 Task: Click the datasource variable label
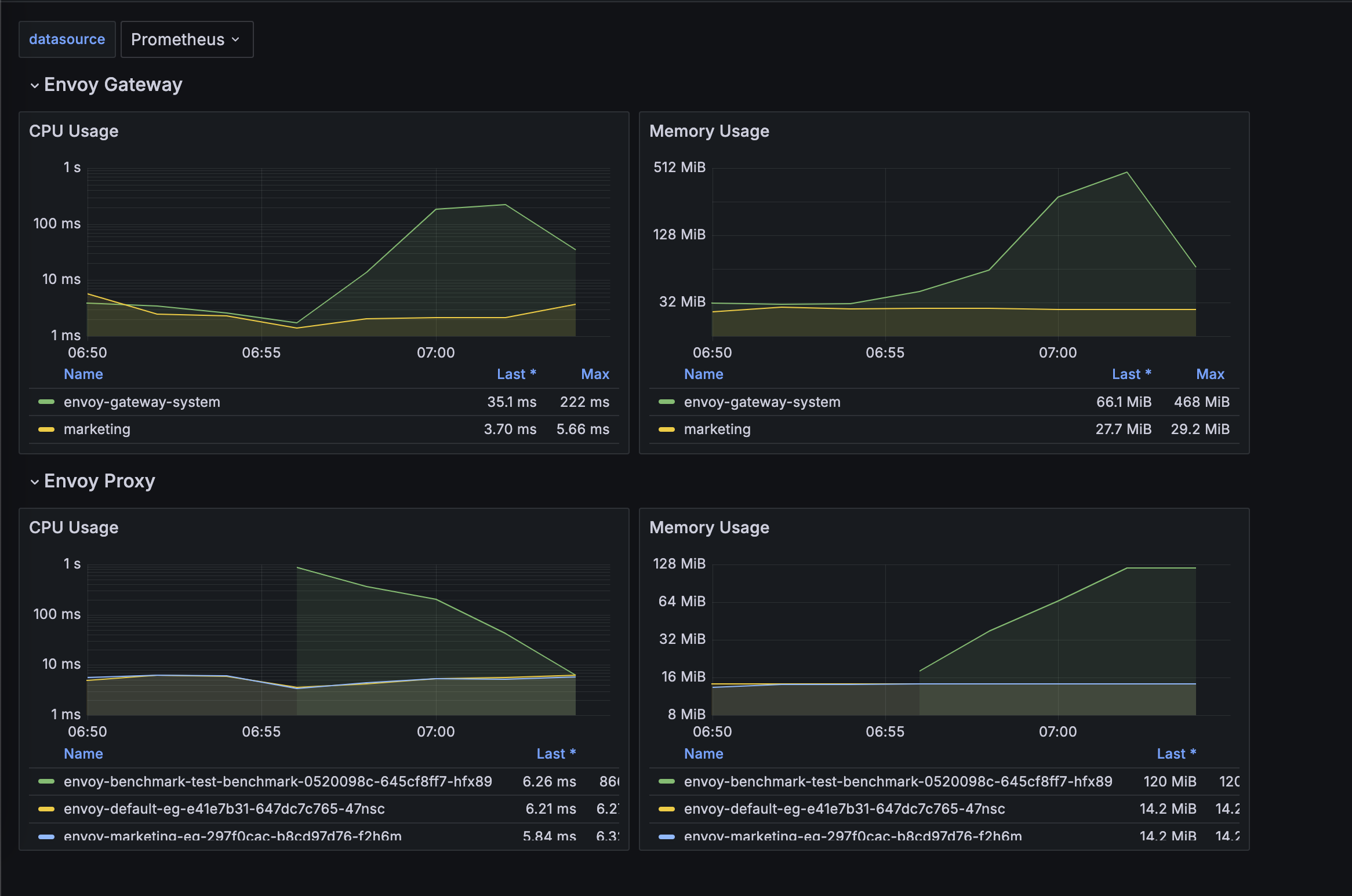pos(67,39)
